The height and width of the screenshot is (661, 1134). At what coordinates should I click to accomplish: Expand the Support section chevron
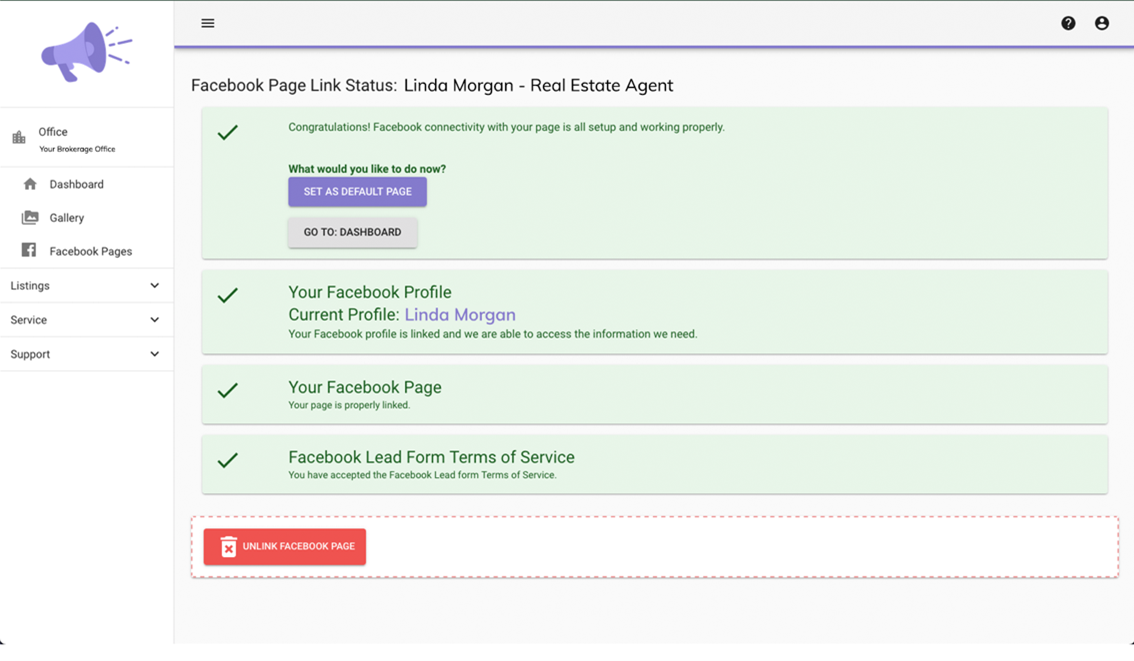pyautogui.click(x=154, y=354)
